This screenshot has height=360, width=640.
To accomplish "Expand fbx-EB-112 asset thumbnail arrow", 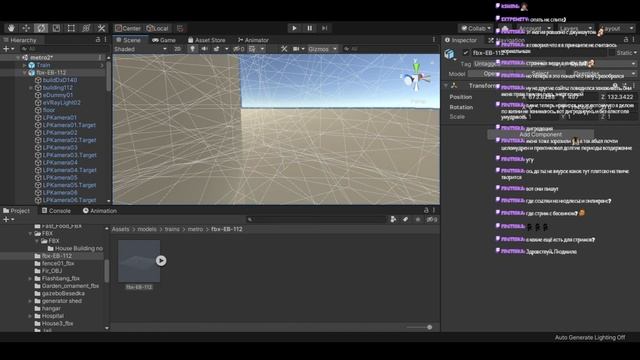I will pyautogui.click(x=161, y=260).
